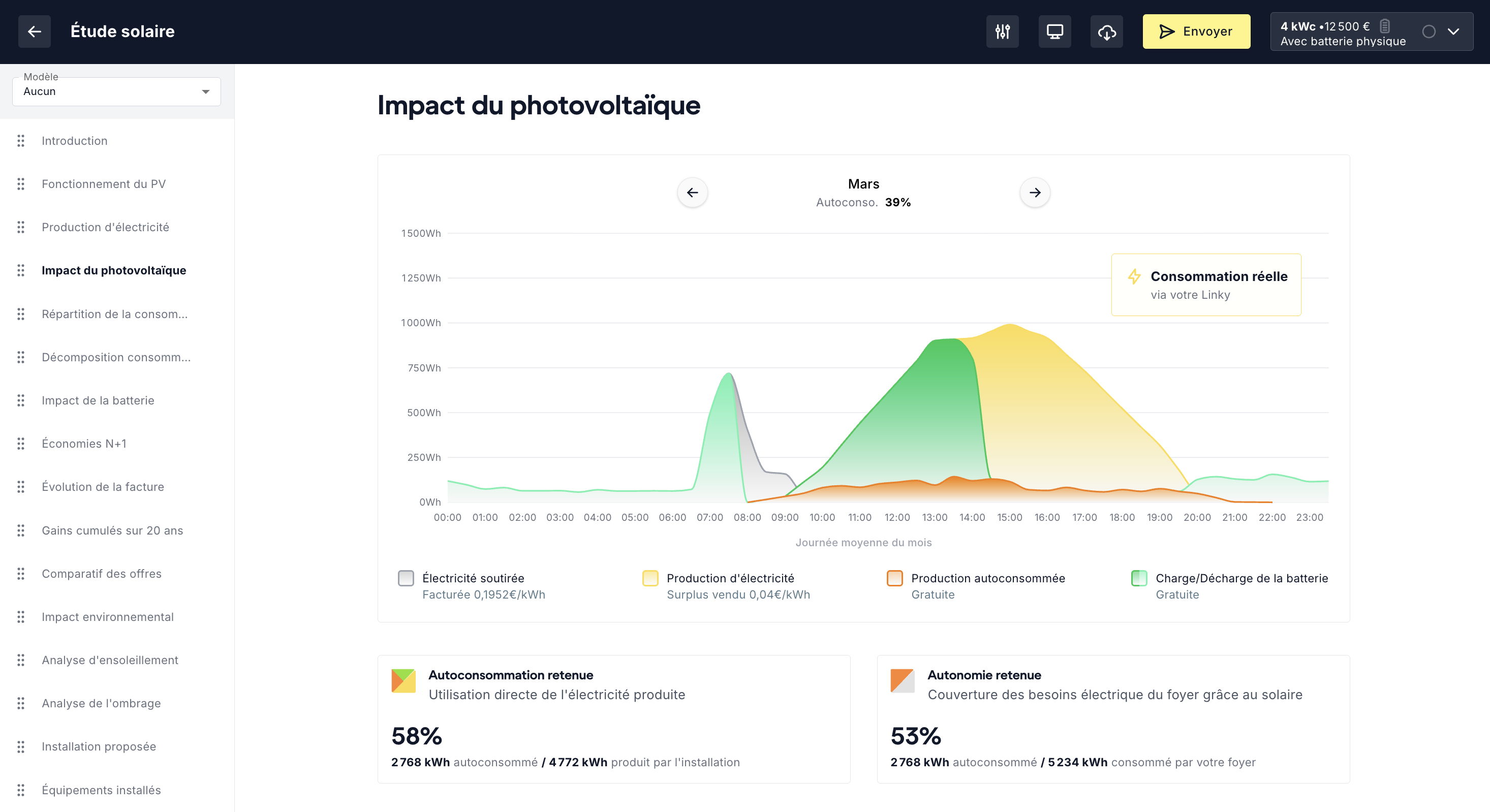Click the Autoconso. 39% label
1490x812 pixels.
863,202
